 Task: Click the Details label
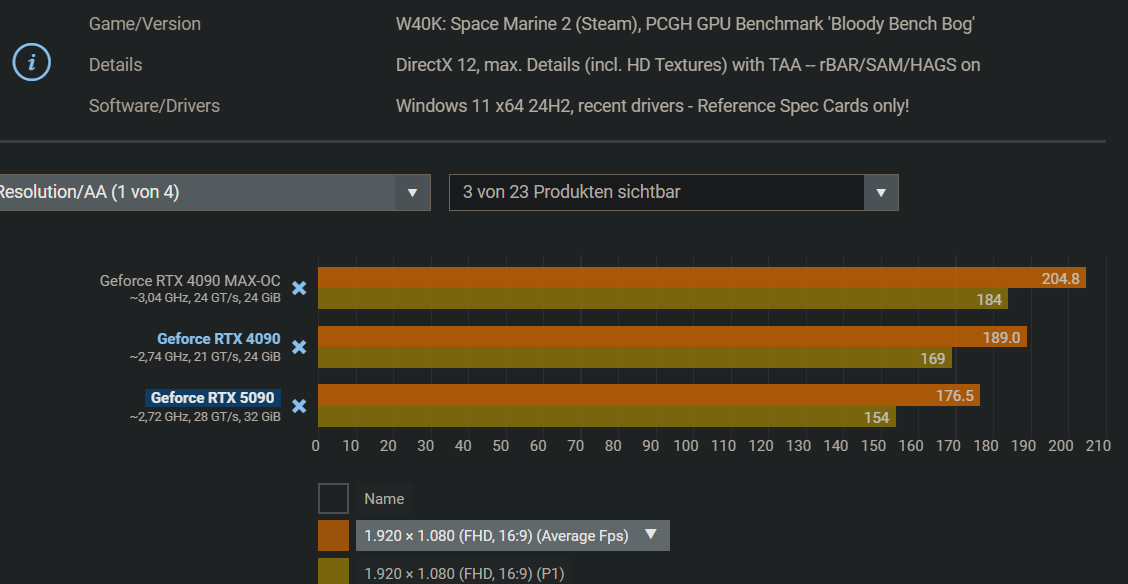115,65
